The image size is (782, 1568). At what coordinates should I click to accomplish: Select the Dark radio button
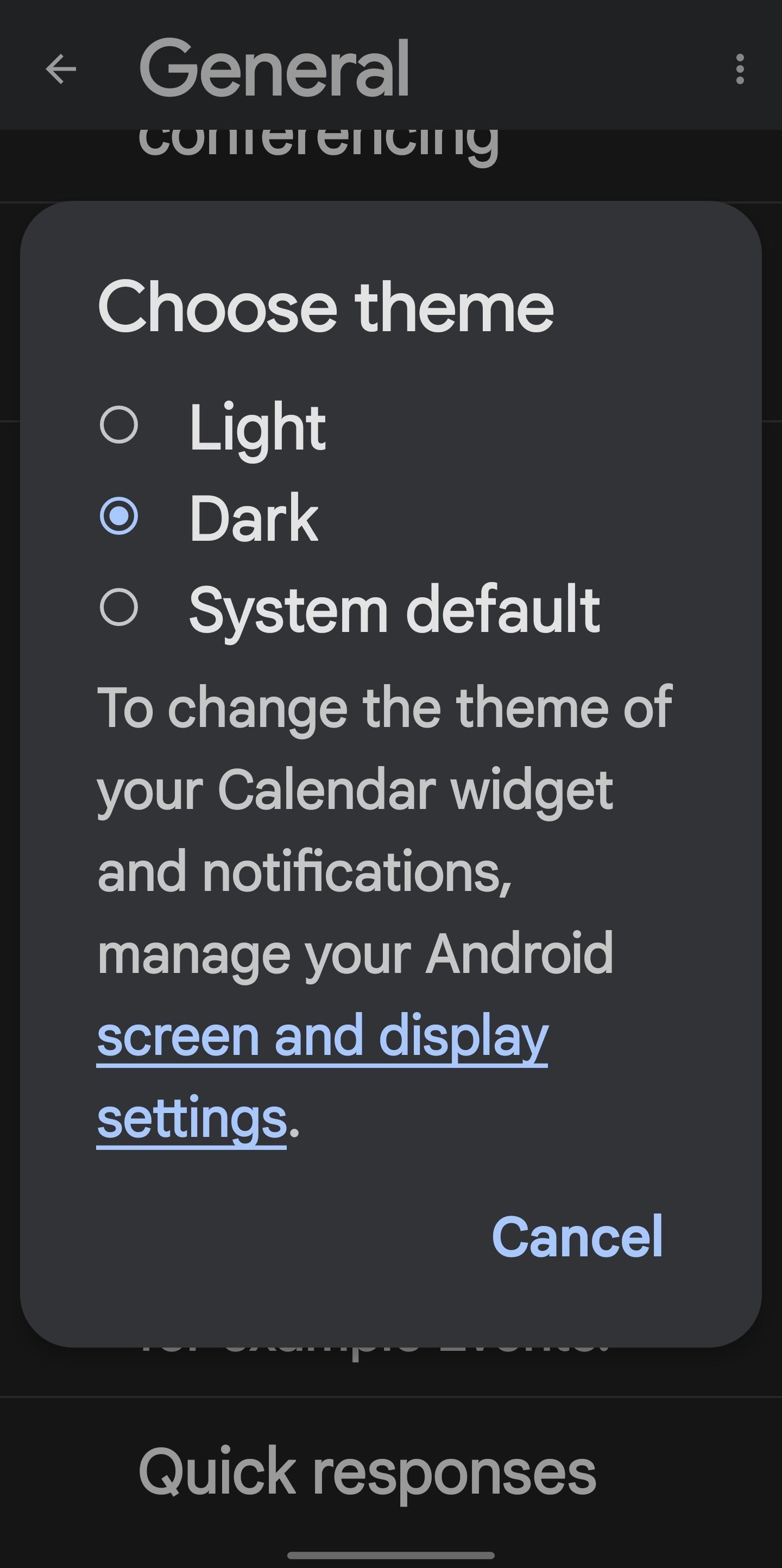point(119,516)
